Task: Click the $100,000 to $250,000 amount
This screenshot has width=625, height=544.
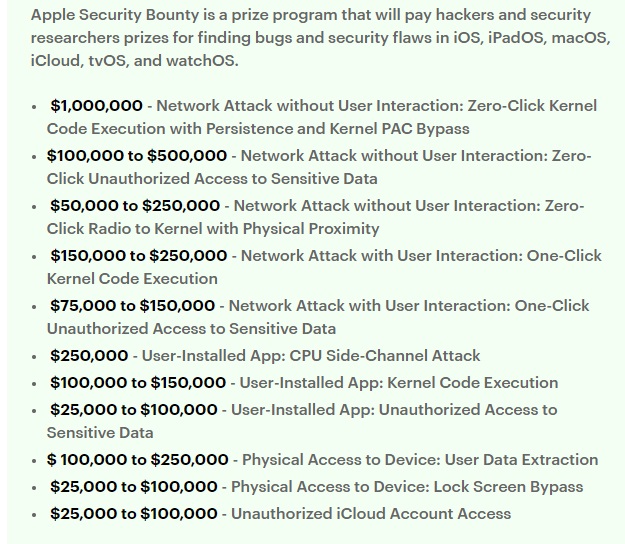Action: point(138,459)
